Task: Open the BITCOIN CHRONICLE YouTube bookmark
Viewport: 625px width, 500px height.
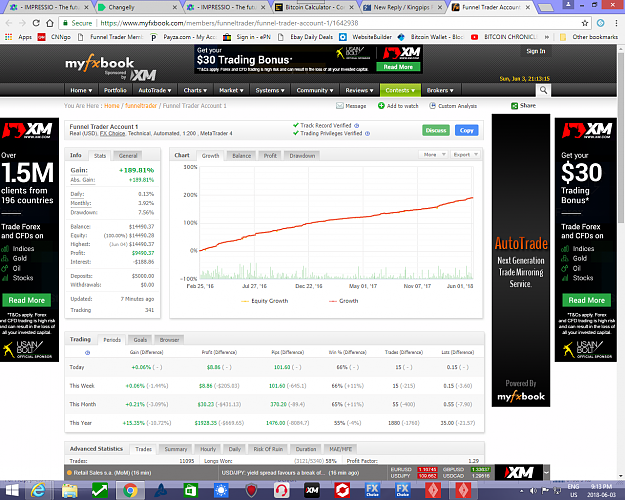Action: click(504, 37)
